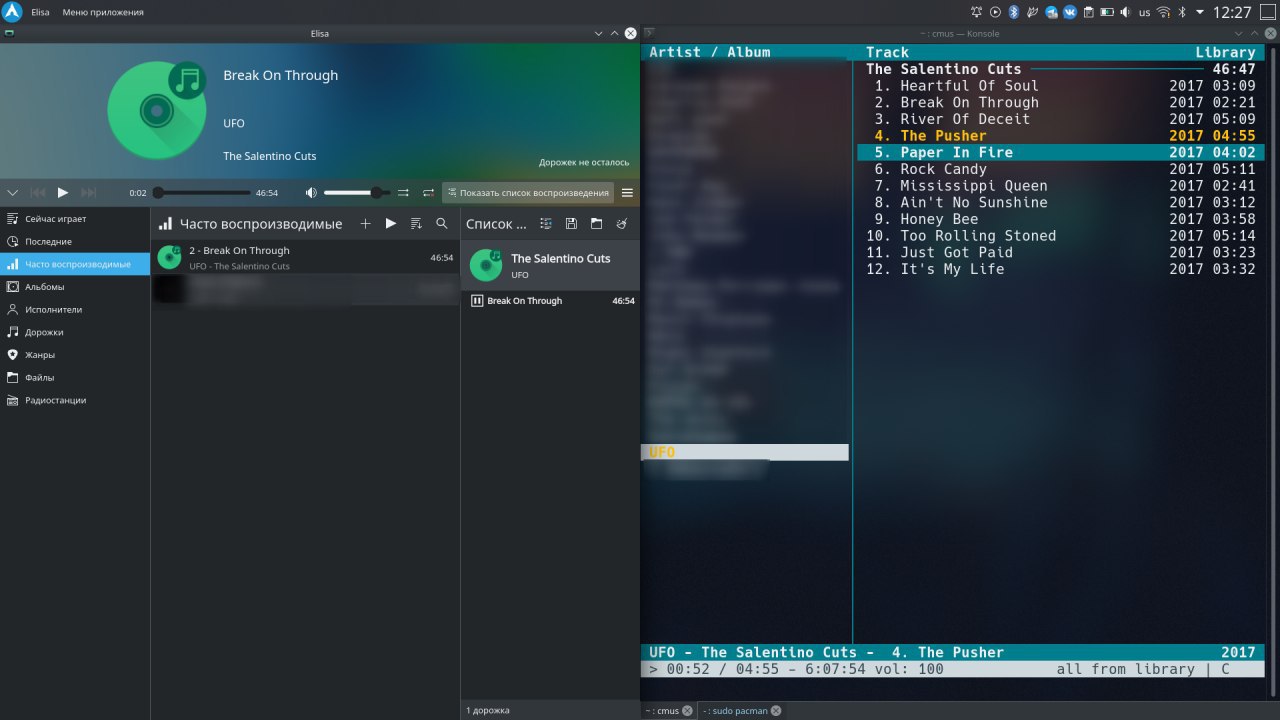The height and width of the screenshot is (720, 1280).
Task: Open "Последние" in sidebar
Action: tap(75, 241)
